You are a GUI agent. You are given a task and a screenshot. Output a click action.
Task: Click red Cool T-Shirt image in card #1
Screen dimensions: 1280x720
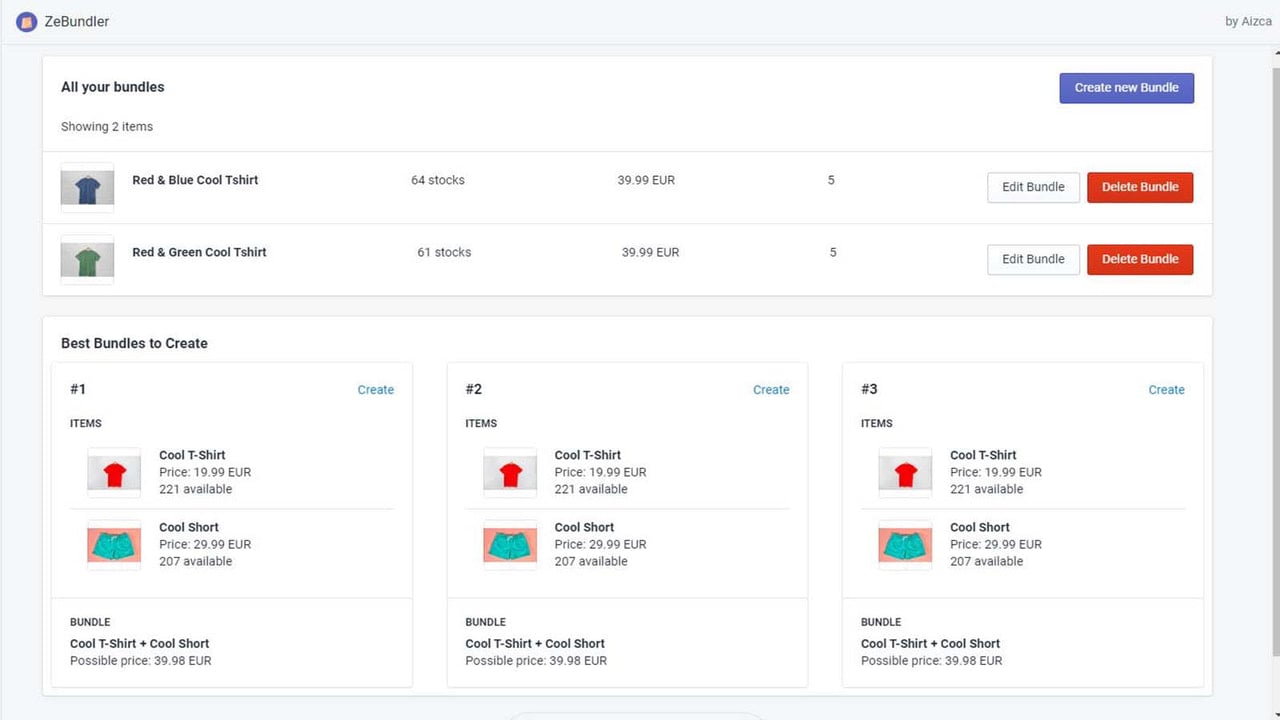(x=114, y=473)
